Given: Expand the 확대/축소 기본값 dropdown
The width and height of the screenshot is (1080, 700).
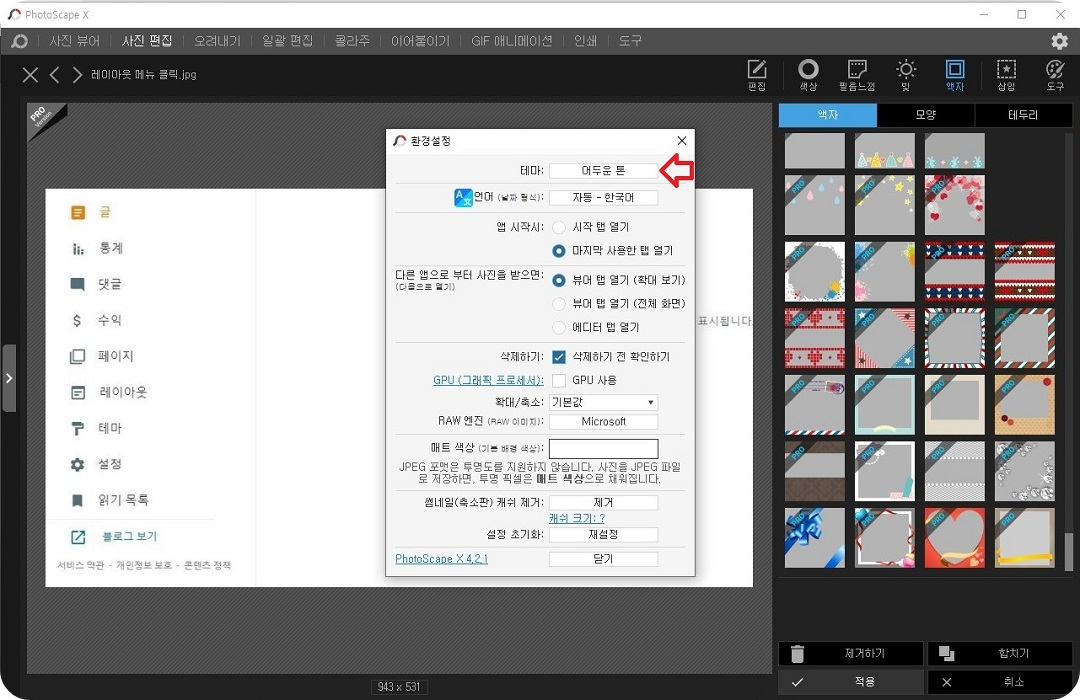Looking at the screenshot, I should tap(603, 402).
